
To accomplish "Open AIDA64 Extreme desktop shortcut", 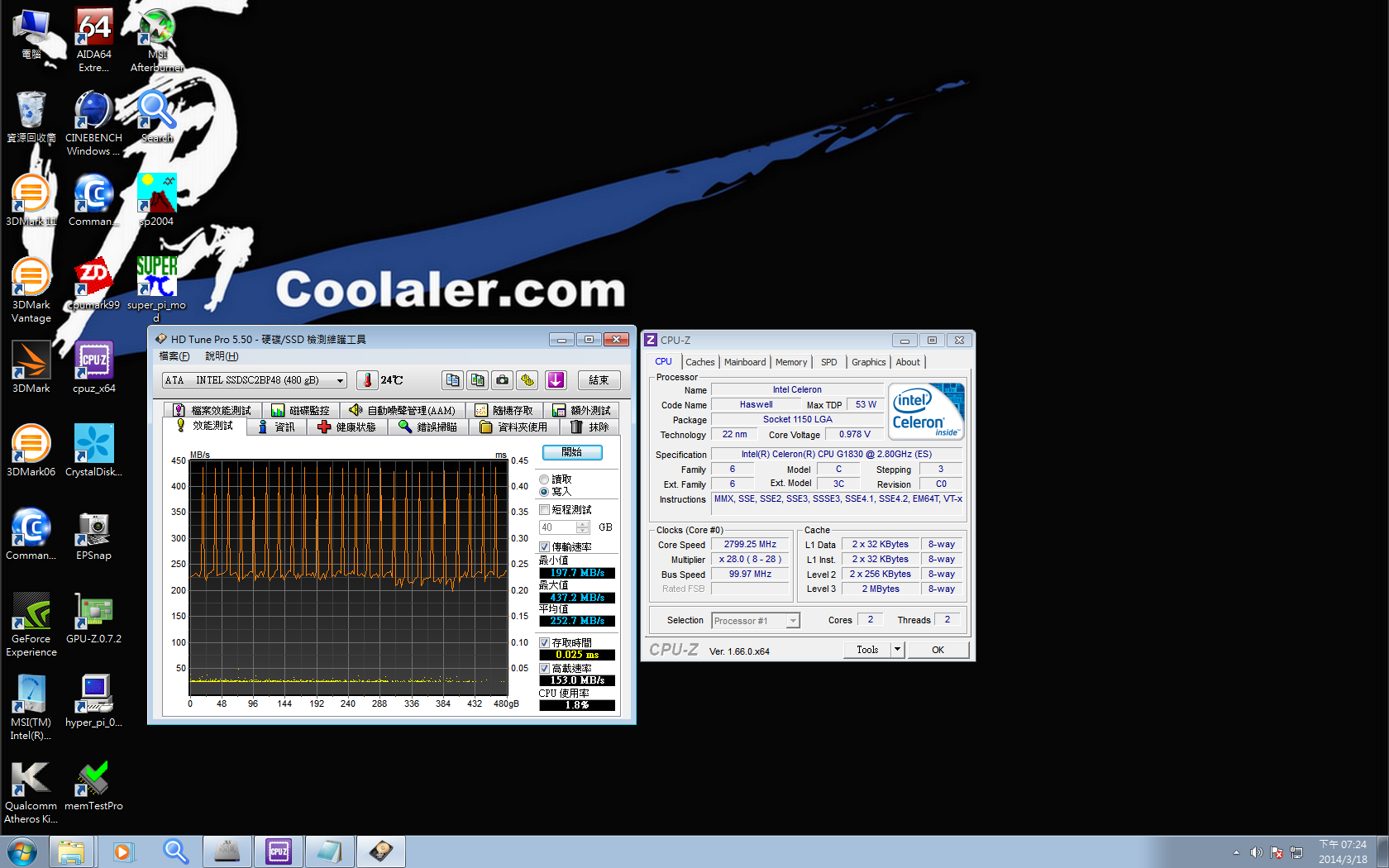I will click(x=94, y=40).
